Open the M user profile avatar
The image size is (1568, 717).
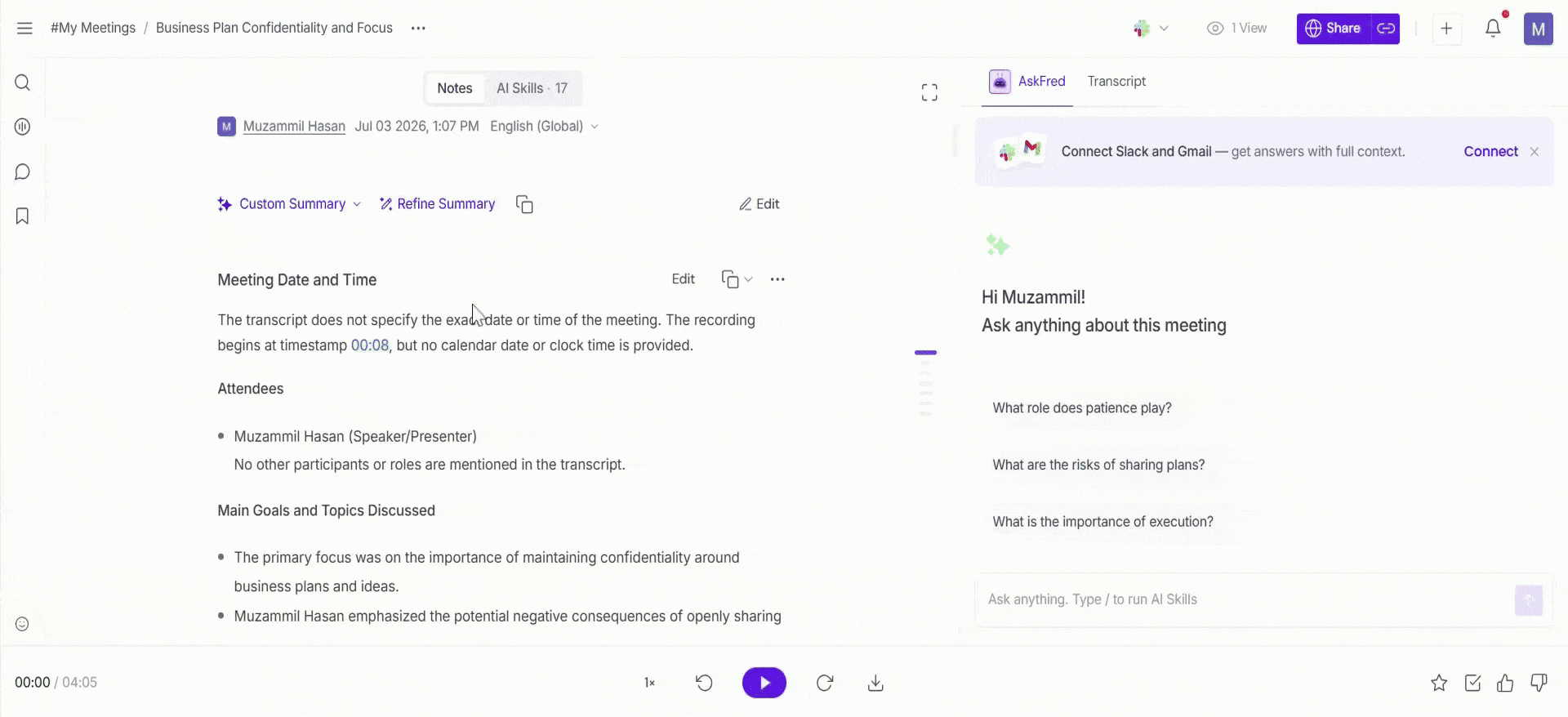point(1539,29)
